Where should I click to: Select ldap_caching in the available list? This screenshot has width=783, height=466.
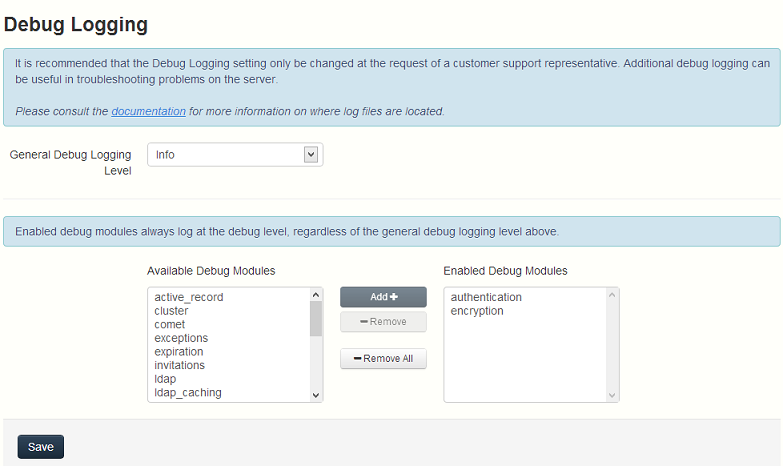click(x=189, y=393)
